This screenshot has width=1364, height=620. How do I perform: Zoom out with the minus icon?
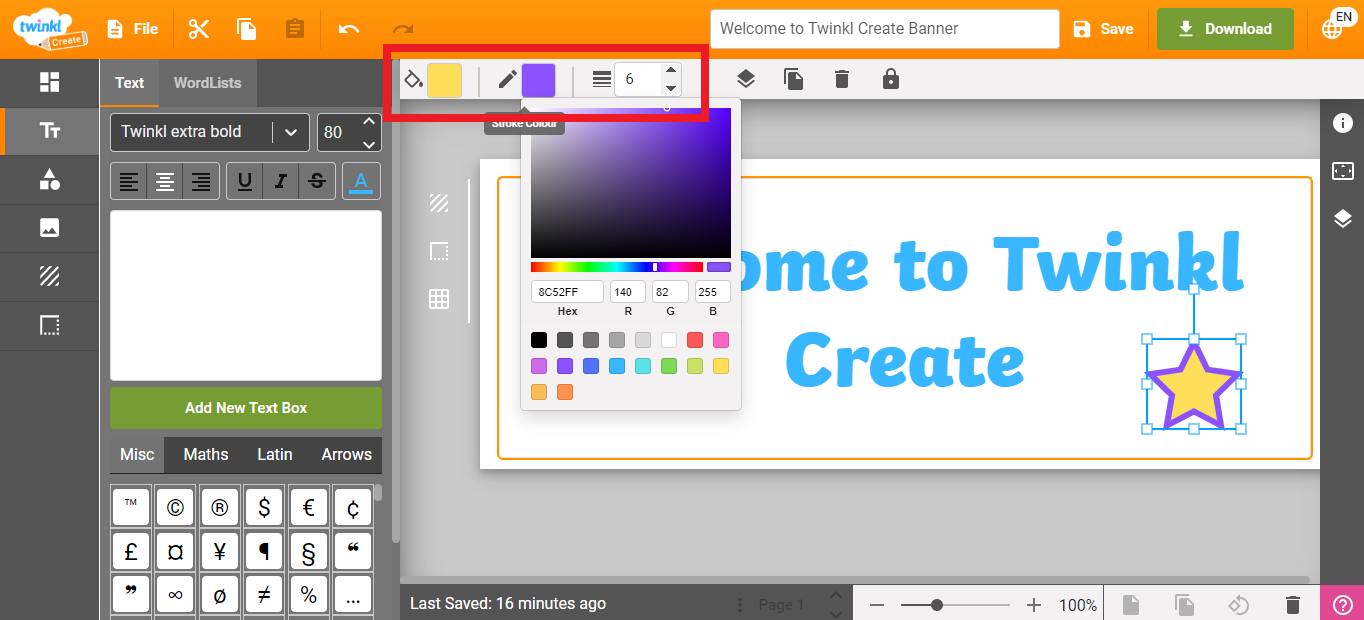(x=877, y=605)
